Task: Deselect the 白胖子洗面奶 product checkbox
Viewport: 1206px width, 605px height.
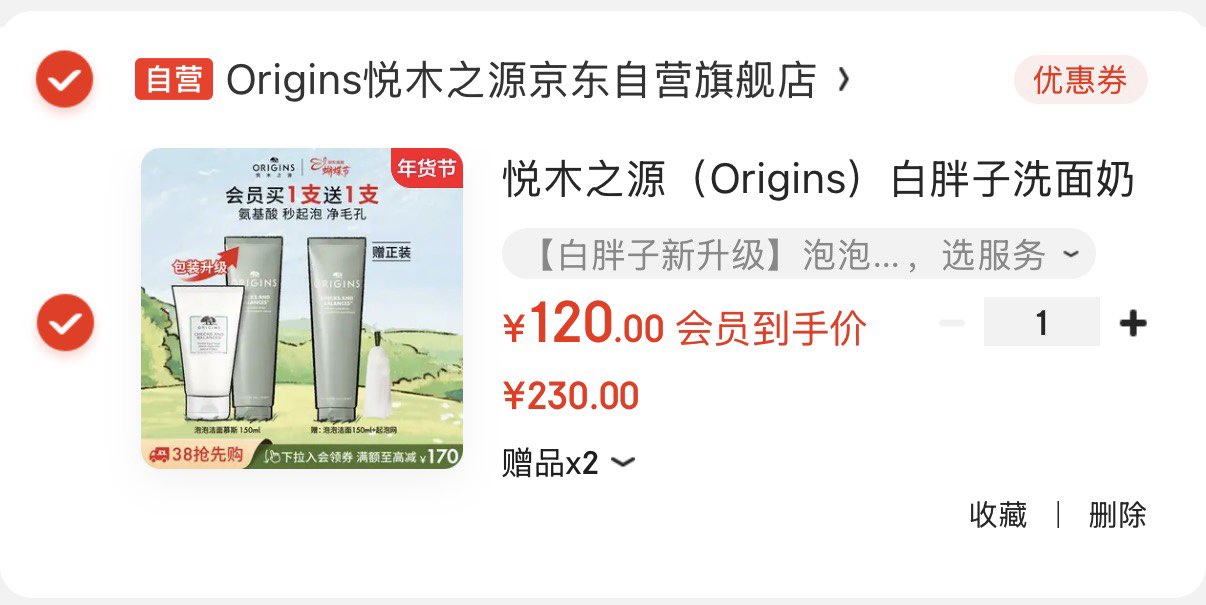Action: [x=65, y=322]
